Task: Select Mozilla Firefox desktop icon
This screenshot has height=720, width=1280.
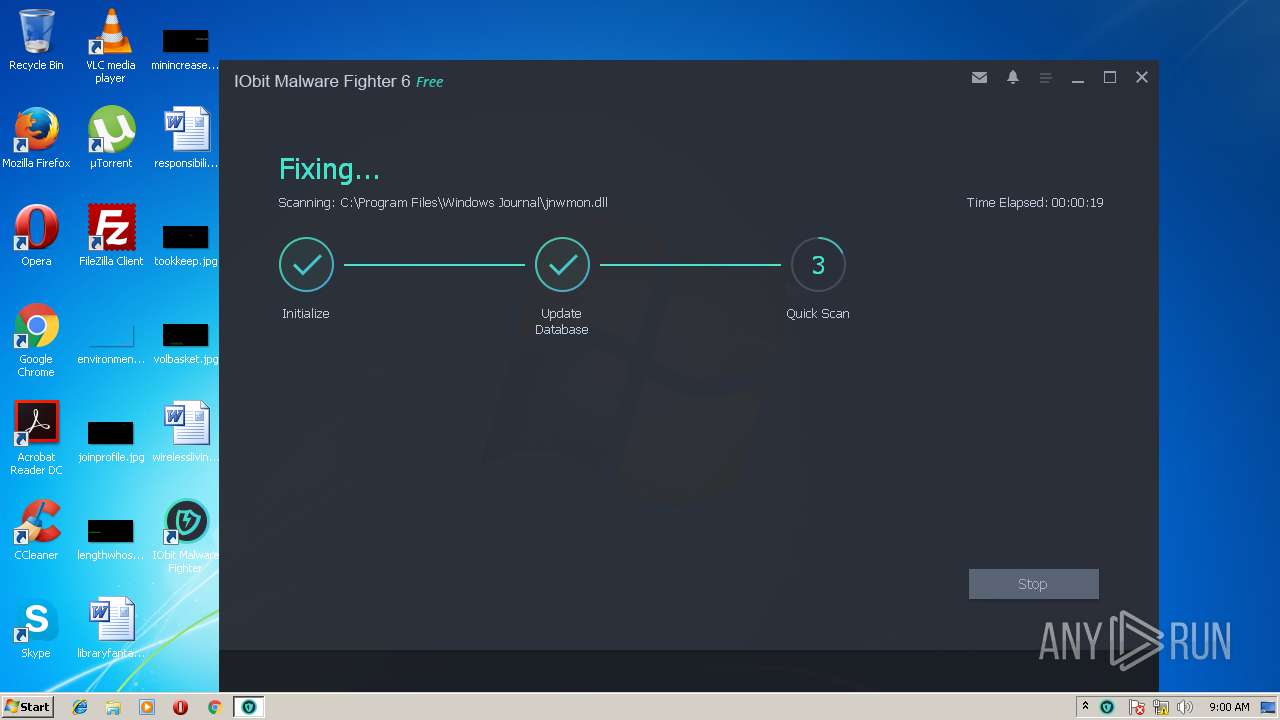Action: coord(36,138)
